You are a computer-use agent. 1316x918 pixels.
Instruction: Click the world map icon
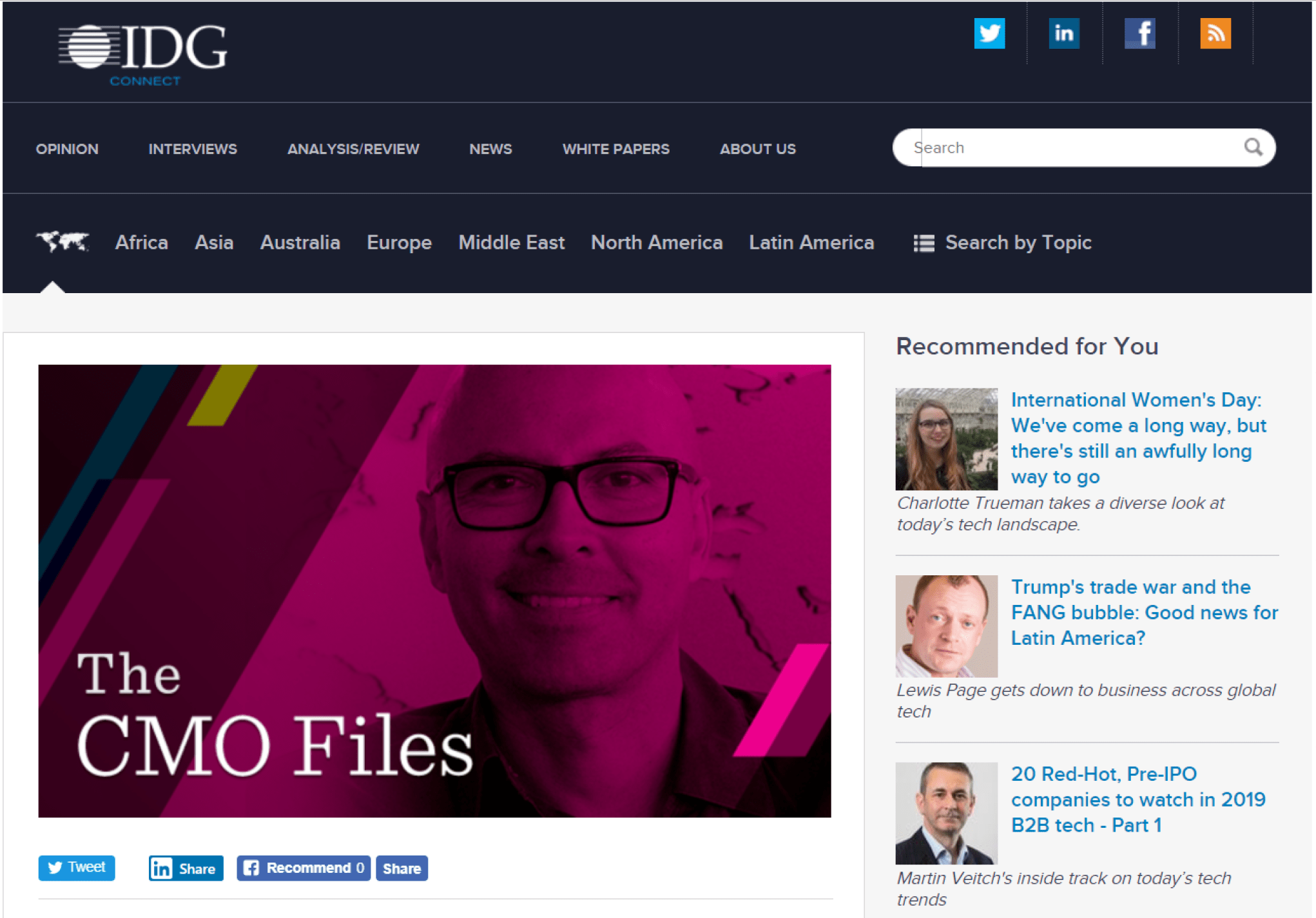63,242
